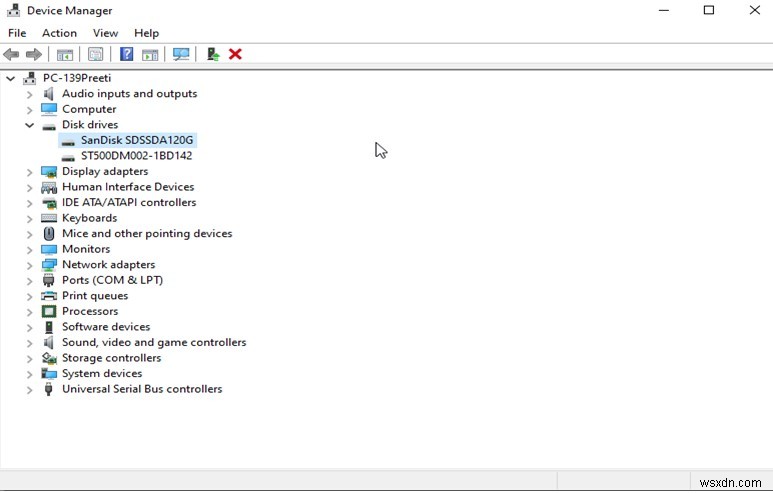773x493 pixels.
Task: Expand the Network adapters chevron
Action: point(30,265)
